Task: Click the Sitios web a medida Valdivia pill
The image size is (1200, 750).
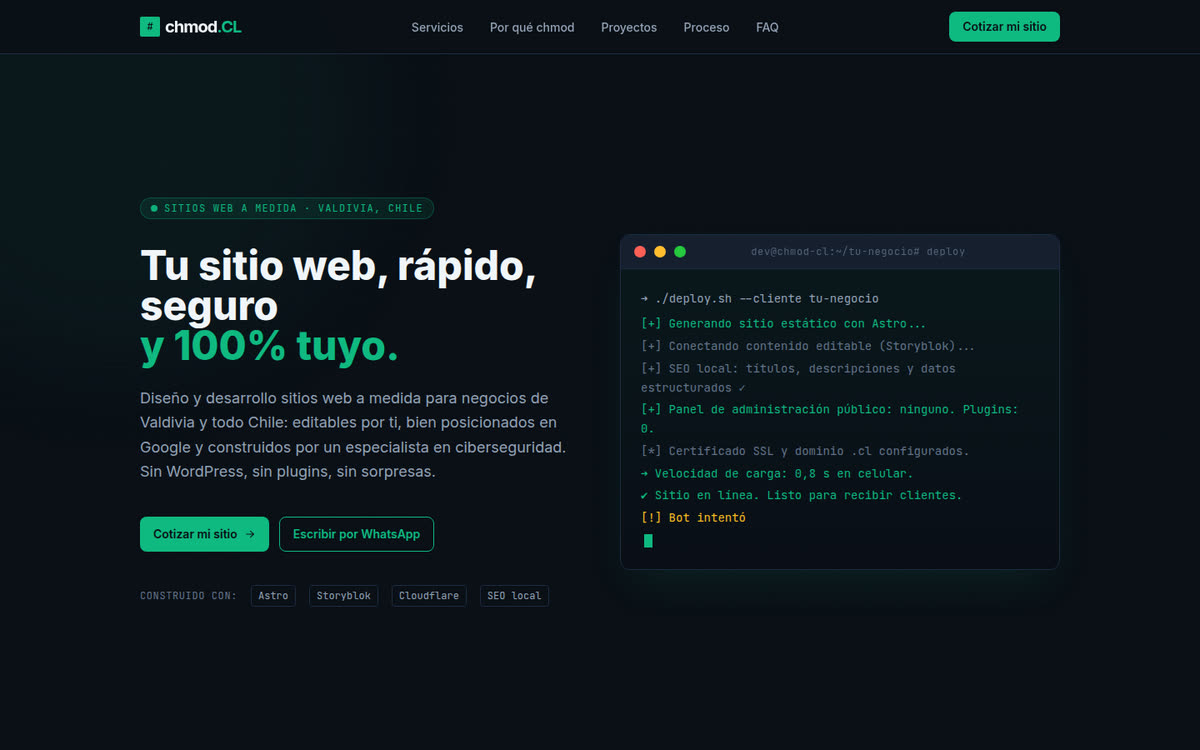Action: click(x=287, y=208)
